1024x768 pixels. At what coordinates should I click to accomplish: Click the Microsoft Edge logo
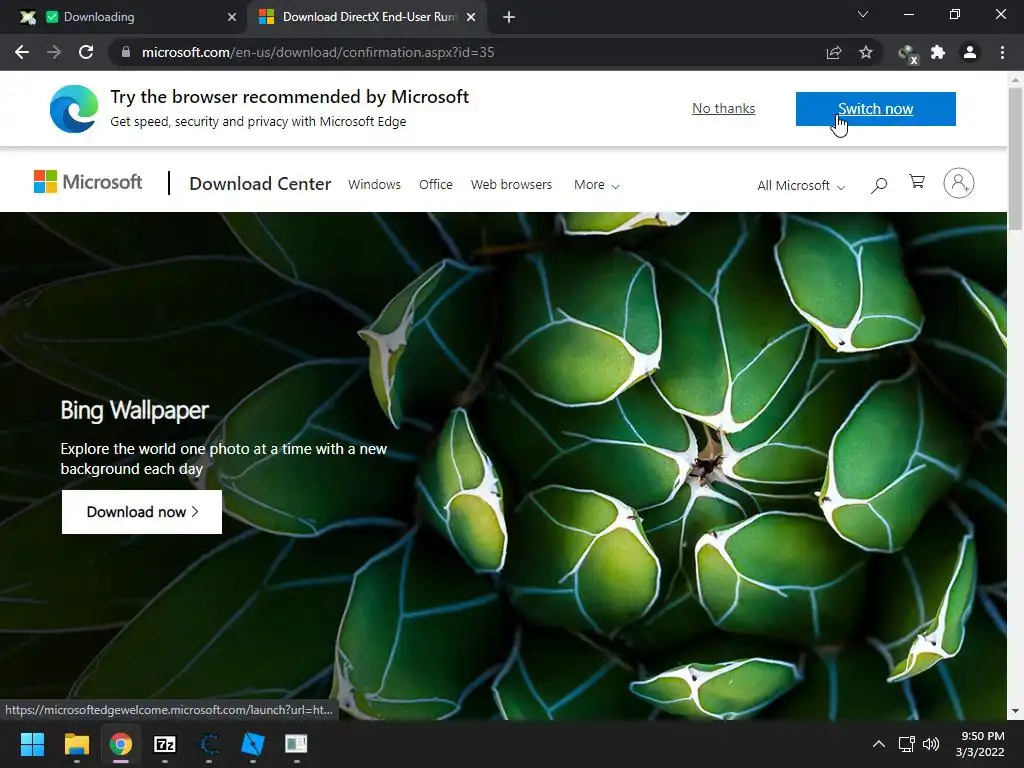[x=74, y=108]
